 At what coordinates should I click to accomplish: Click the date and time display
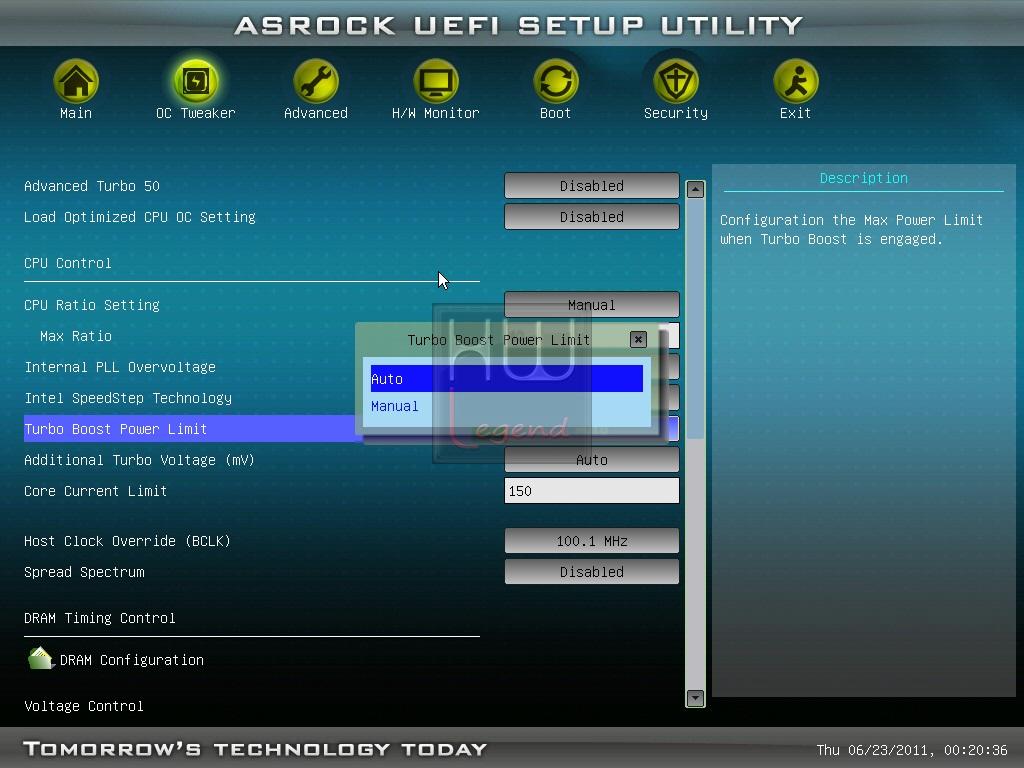tap(912, 750)
